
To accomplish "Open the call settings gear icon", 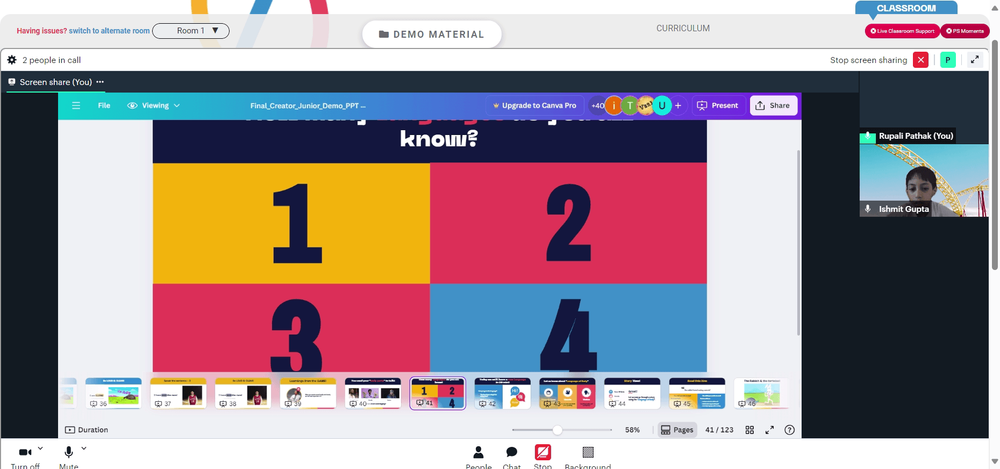I will pyautogui.click(x=11, y=60).
